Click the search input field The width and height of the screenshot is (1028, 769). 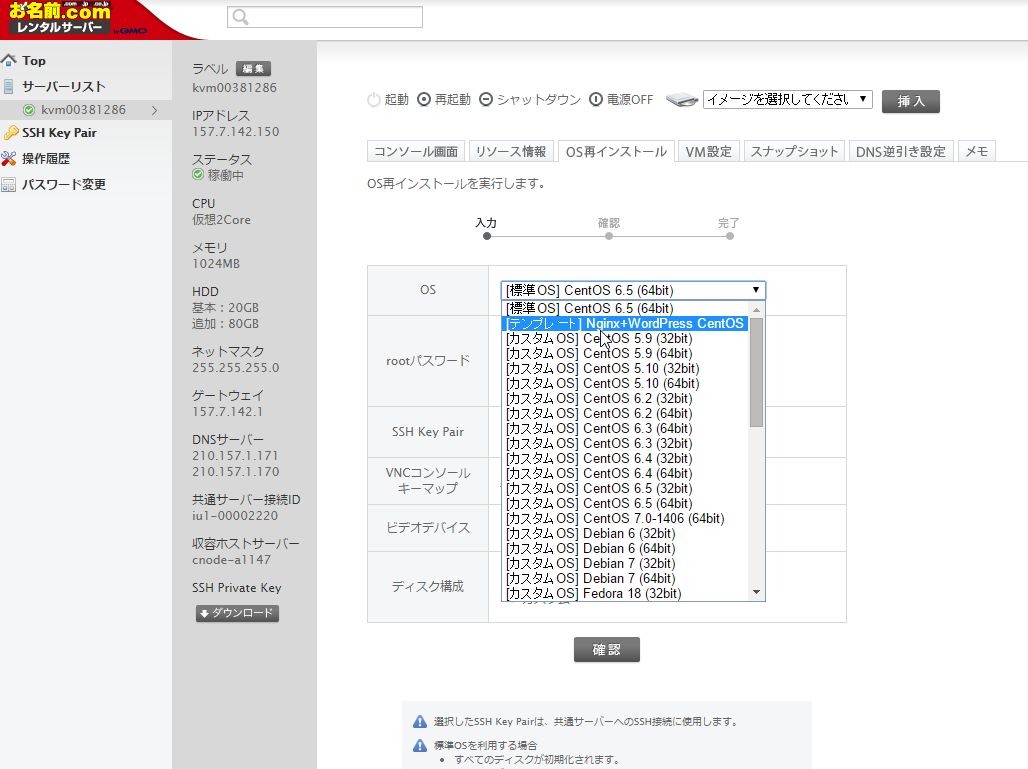(x=325, y=17)
